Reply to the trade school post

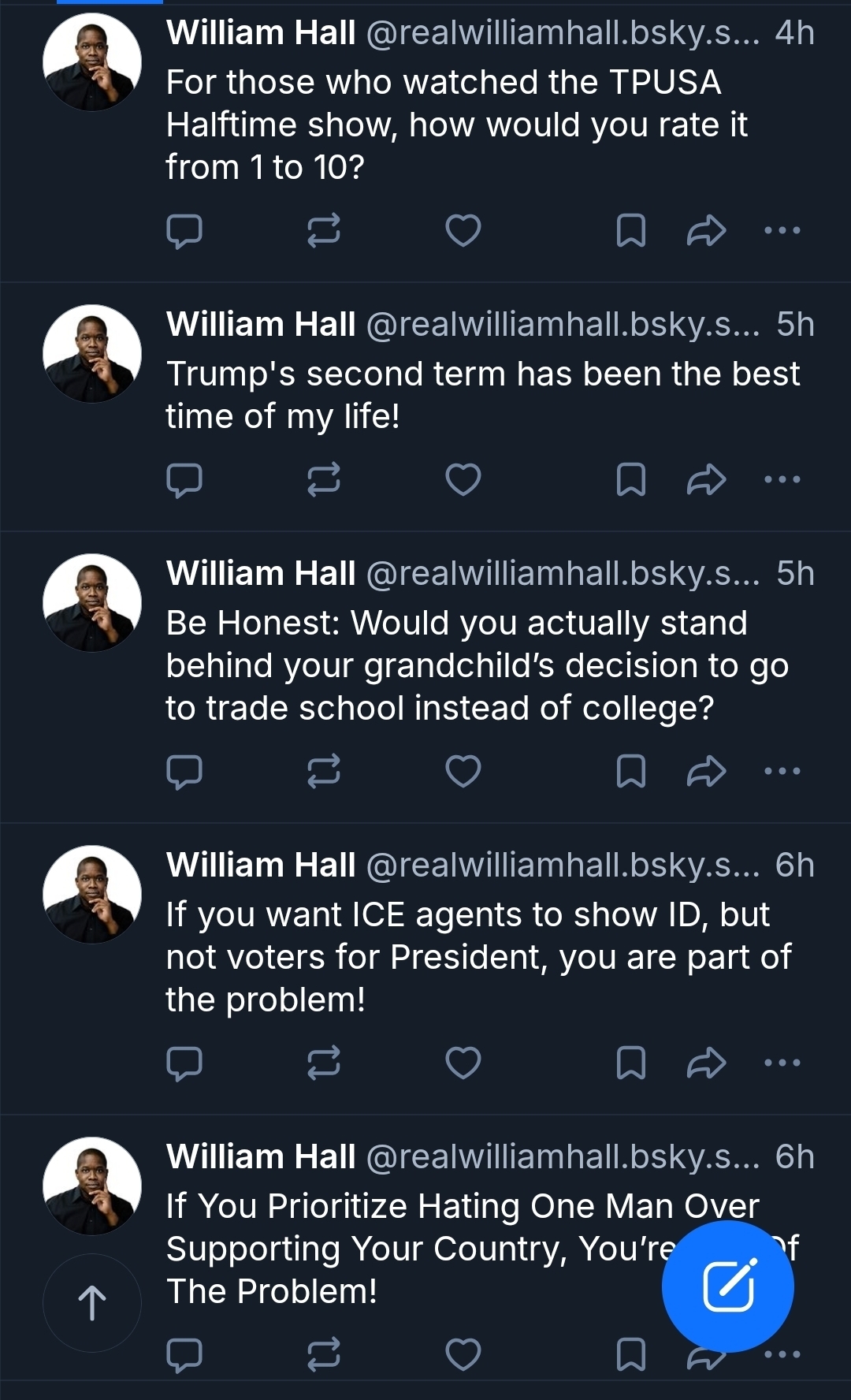pos(184,772)
